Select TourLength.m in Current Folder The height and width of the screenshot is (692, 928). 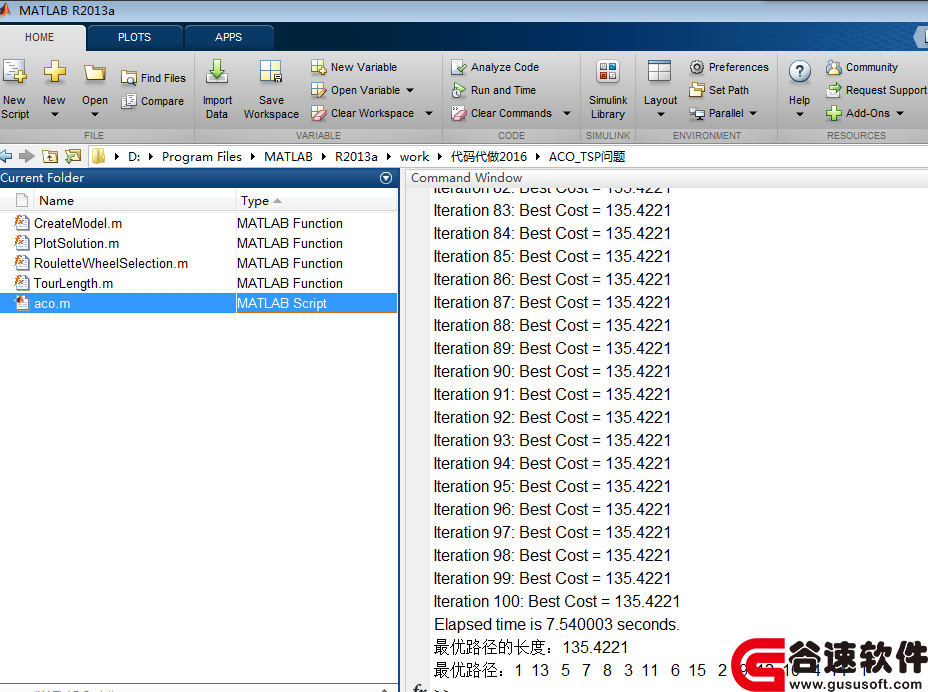198,284
